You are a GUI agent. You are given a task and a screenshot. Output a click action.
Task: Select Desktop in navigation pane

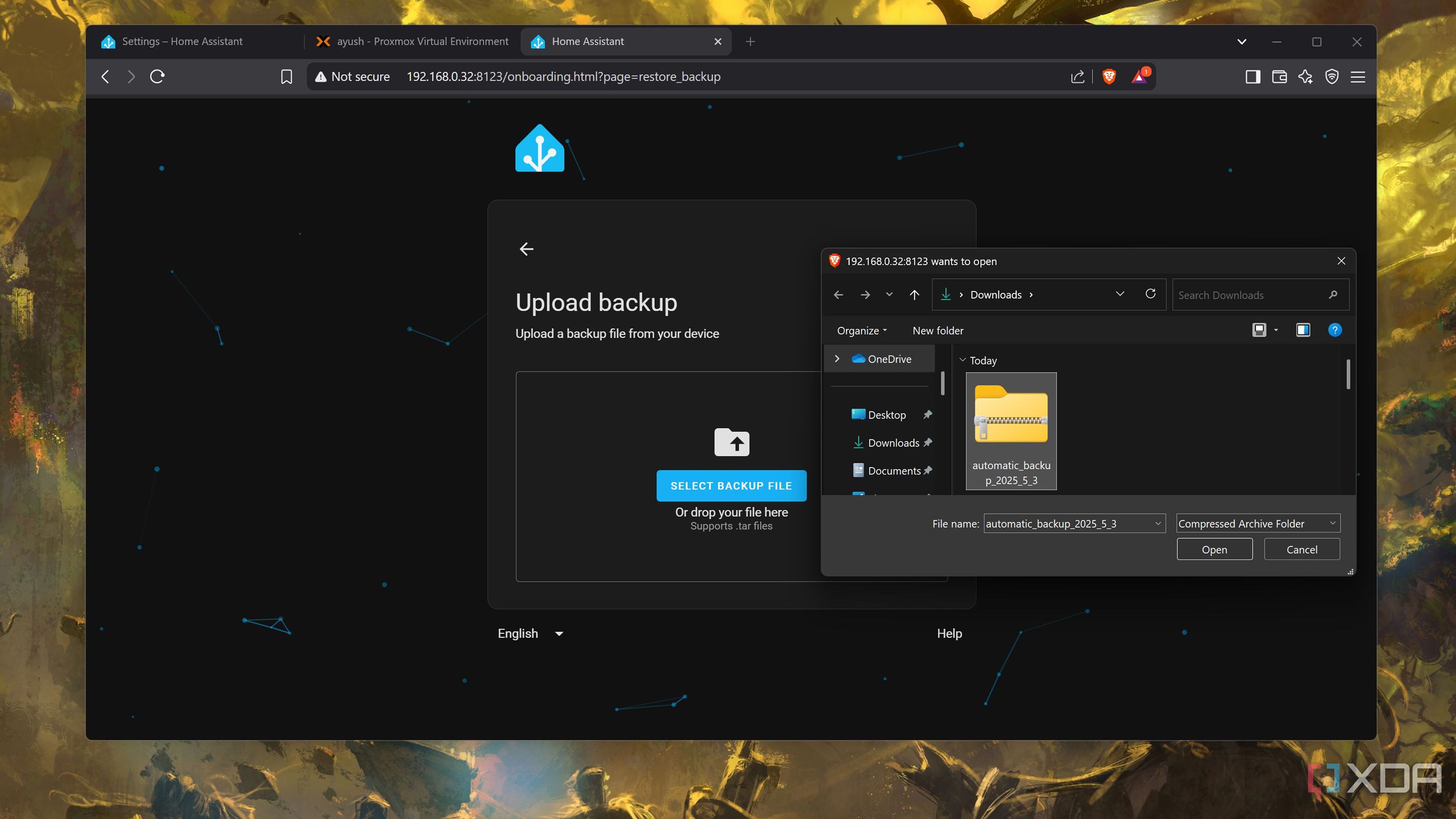[x=886, y=415]
